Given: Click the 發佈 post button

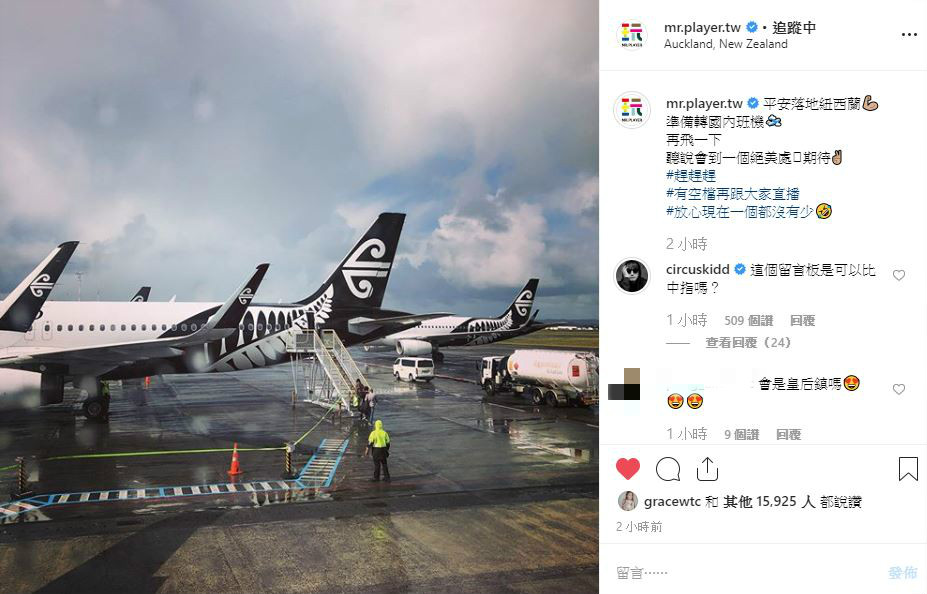Looking at the screenshot, I should 902,572.
